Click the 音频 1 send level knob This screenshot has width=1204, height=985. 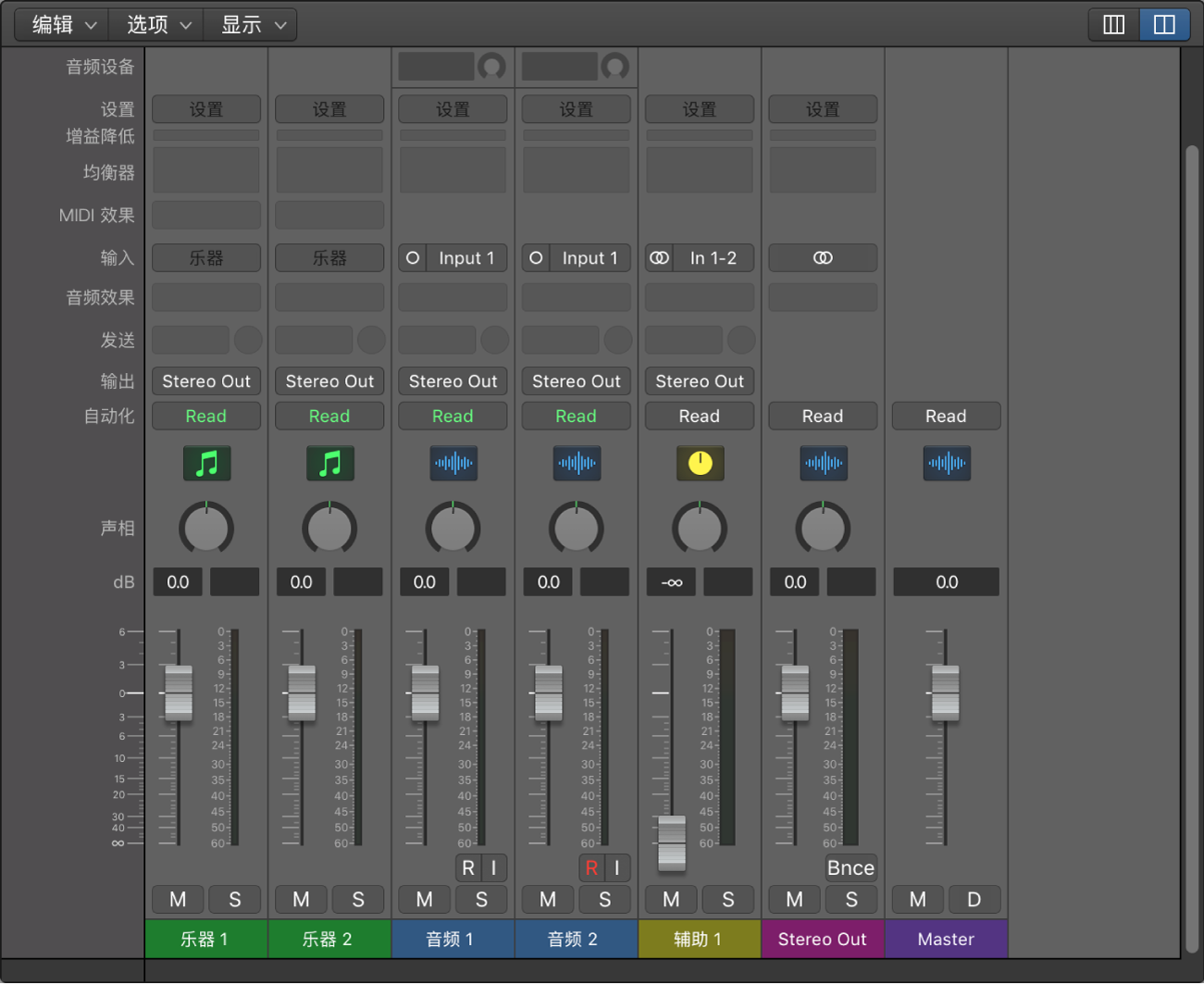coord(495,340)
